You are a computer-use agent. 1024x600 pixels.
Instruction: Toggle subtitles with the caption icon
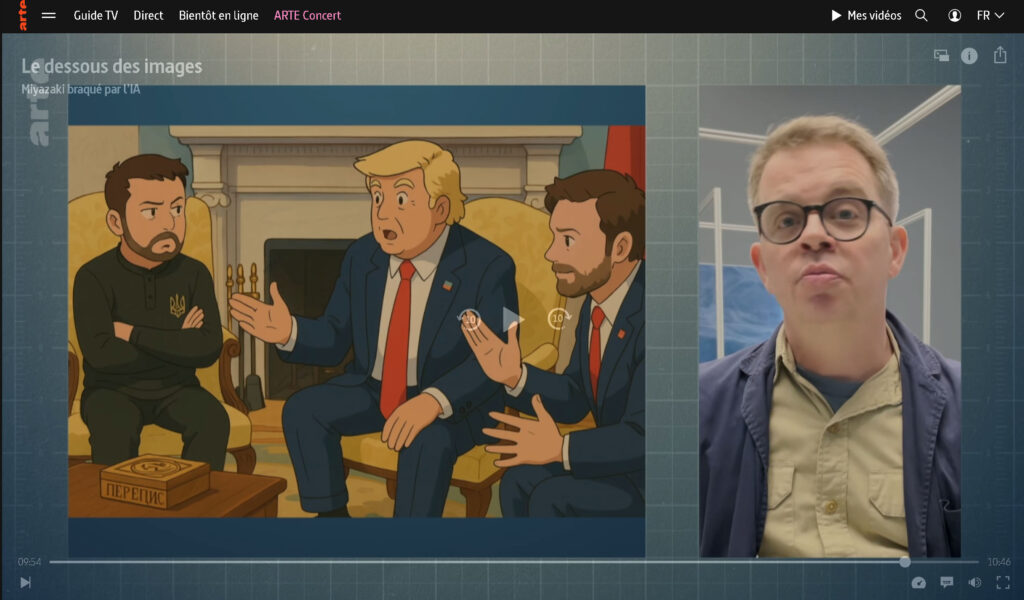click(947, 583)
